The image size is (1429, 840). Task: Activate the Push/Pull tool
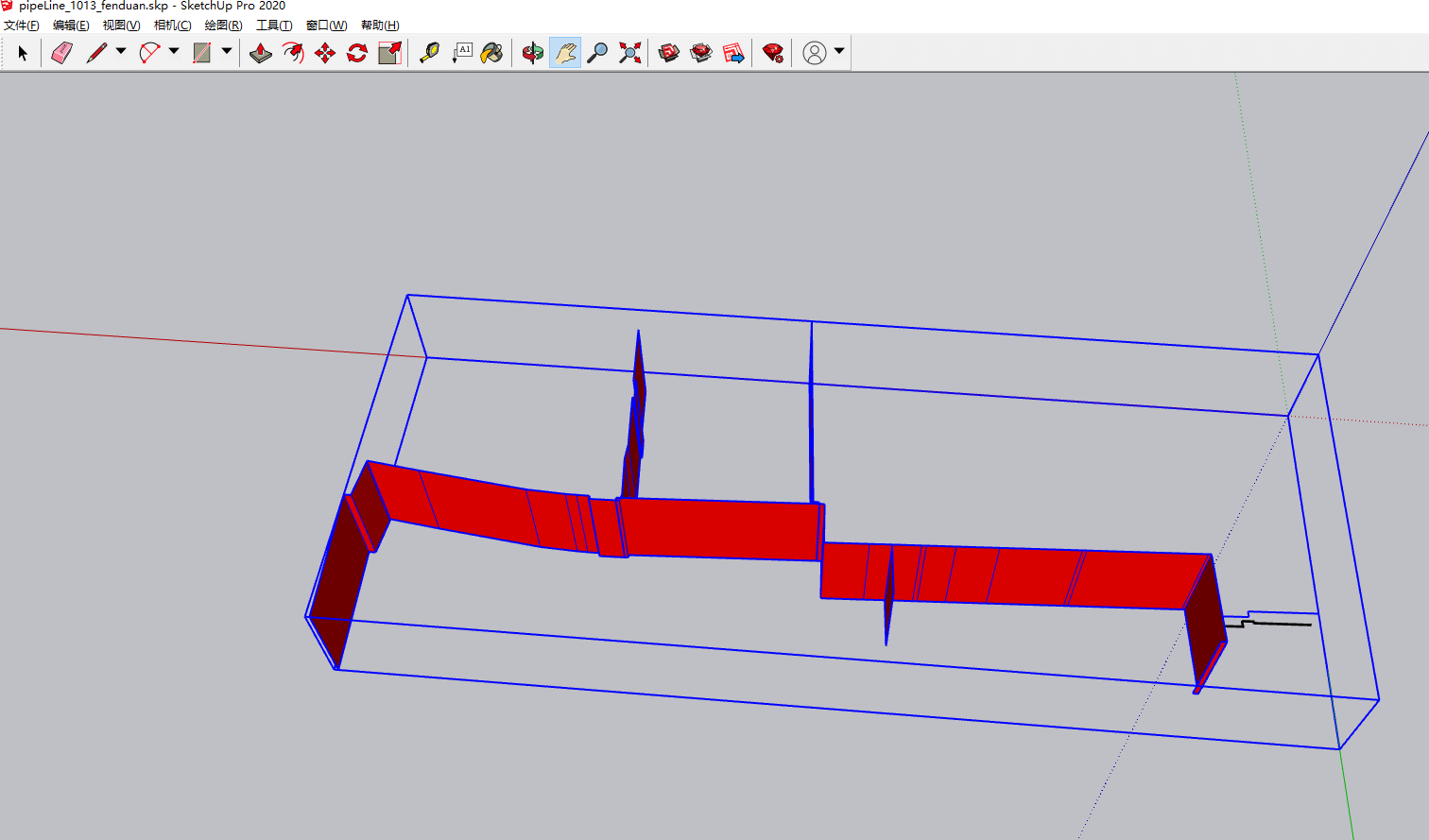[x=261, y=53]
